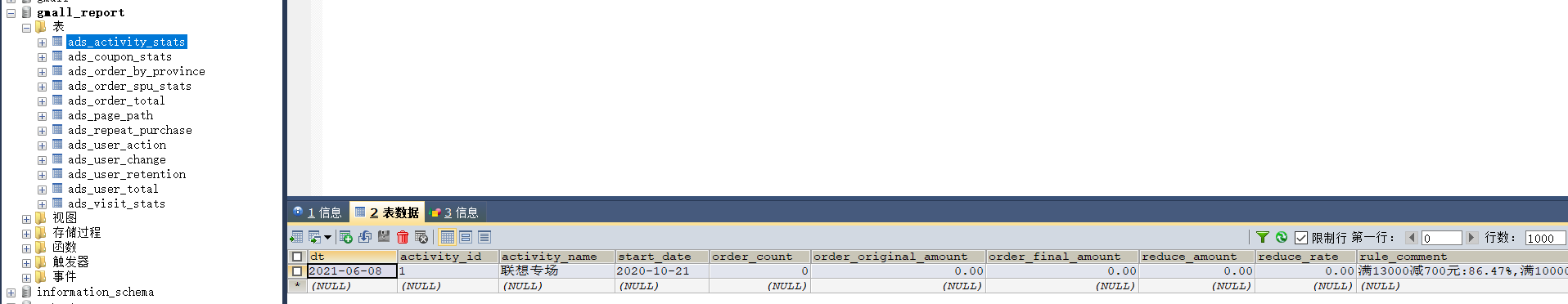
Task: Click the ads_order_total table icon
Action: pos(57,101)
